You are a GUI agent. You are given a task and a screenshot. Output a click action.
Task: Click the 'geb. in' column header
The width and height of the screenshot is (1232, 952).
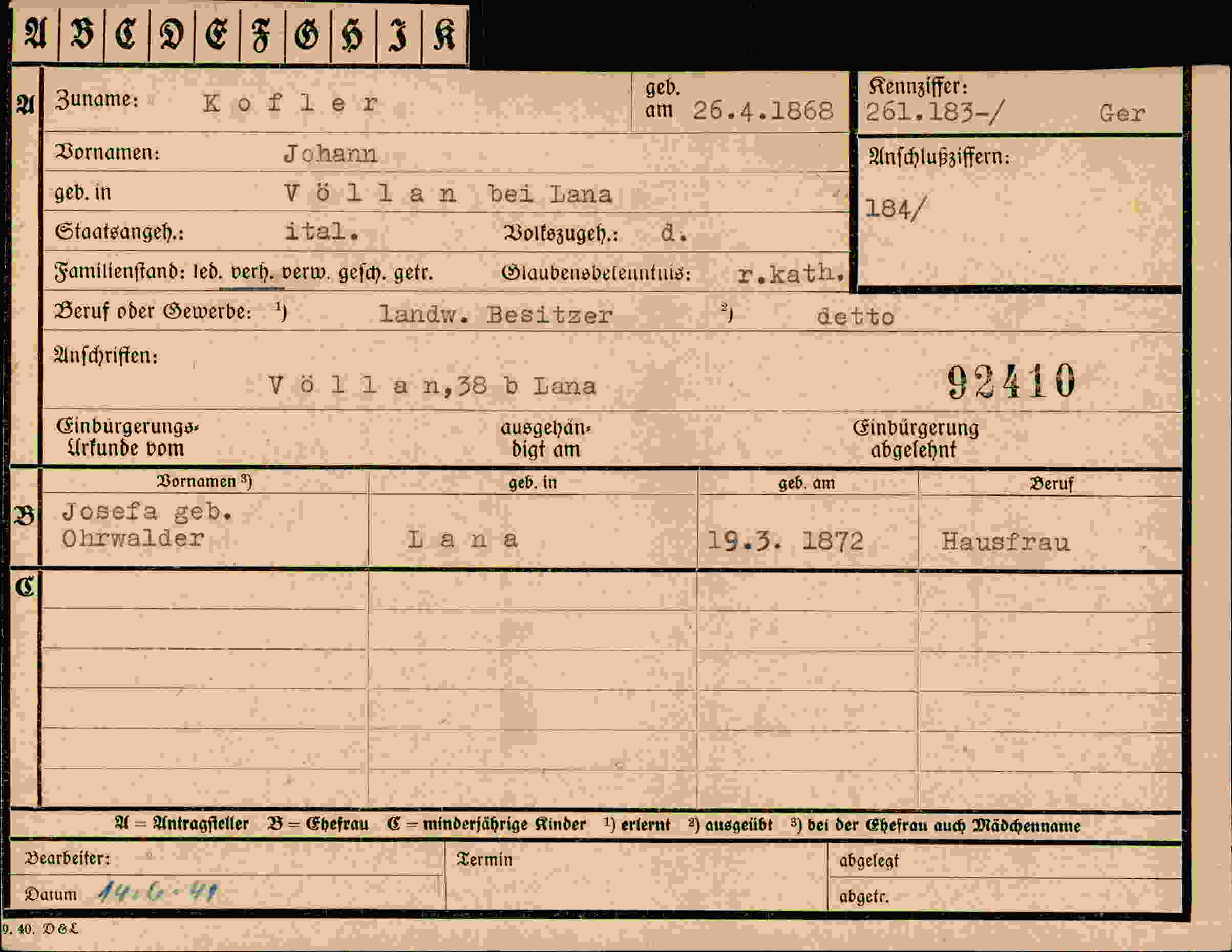(533, 483)
